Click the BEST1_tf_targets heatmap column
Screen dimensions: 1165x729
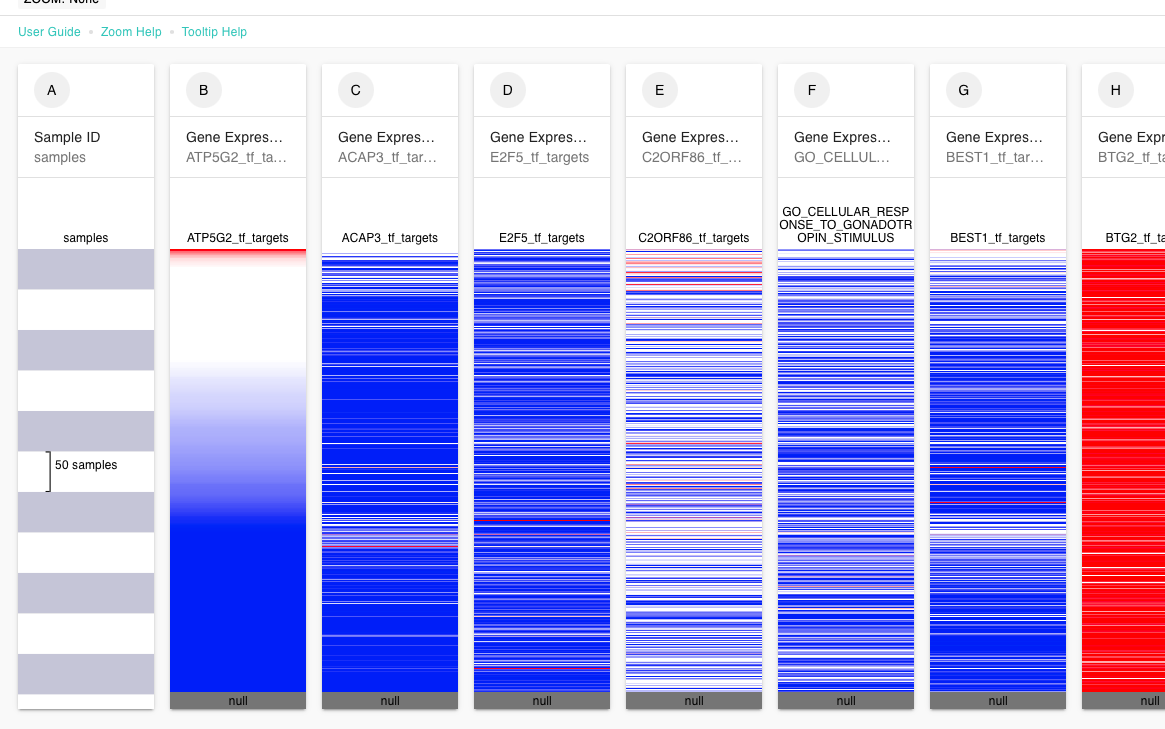point(998,470)
